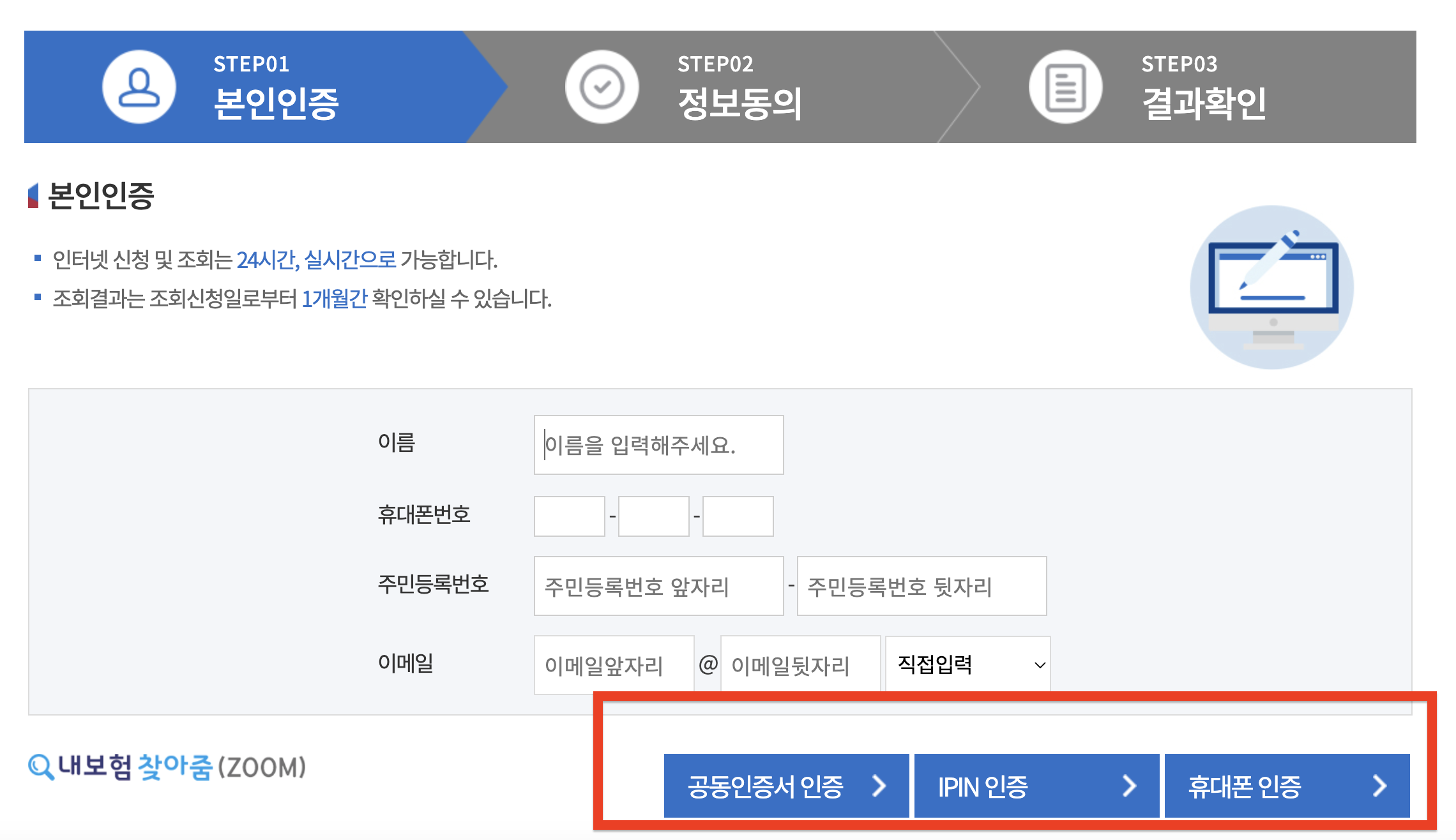
Task: Open the 직접입력 email domain dropdown
Action: 967,664
